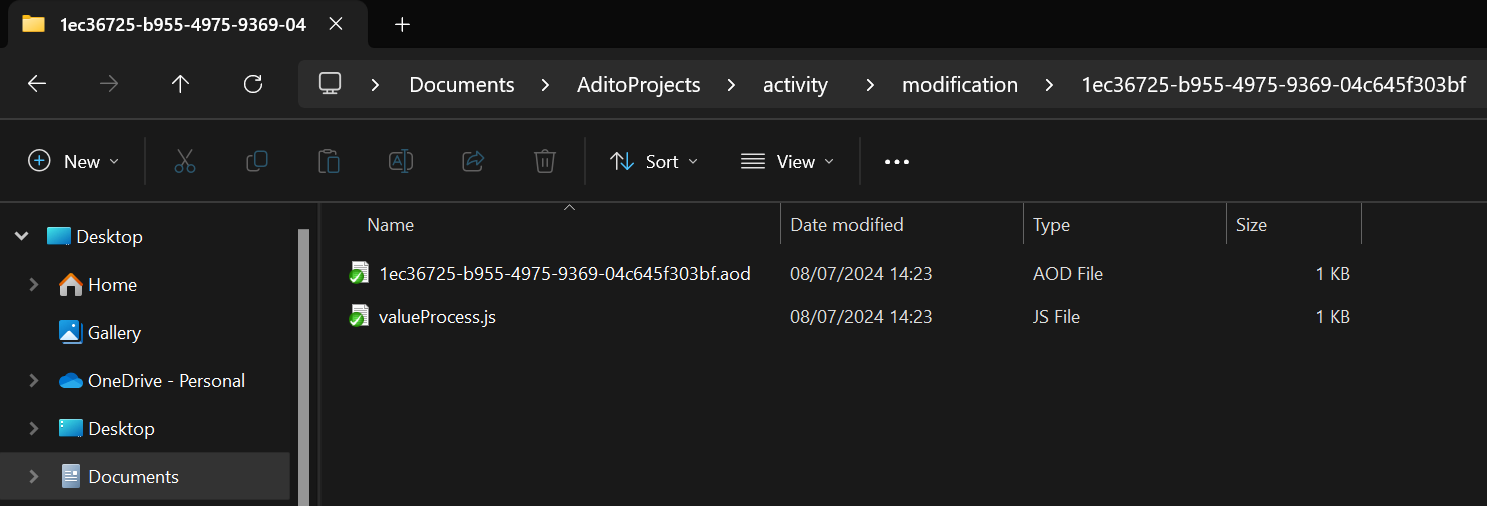Open the Sort options dropdown
1487x506 pixels.
[x=654, y=161]
